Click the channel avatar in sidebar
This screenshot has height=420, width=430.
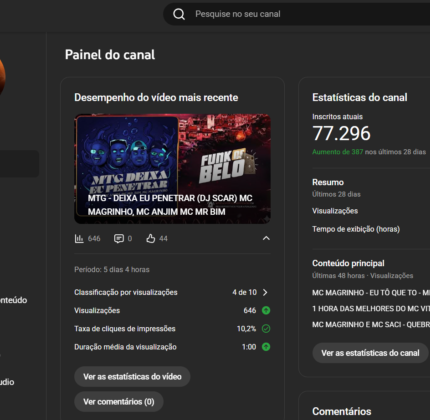pos(3,77)
